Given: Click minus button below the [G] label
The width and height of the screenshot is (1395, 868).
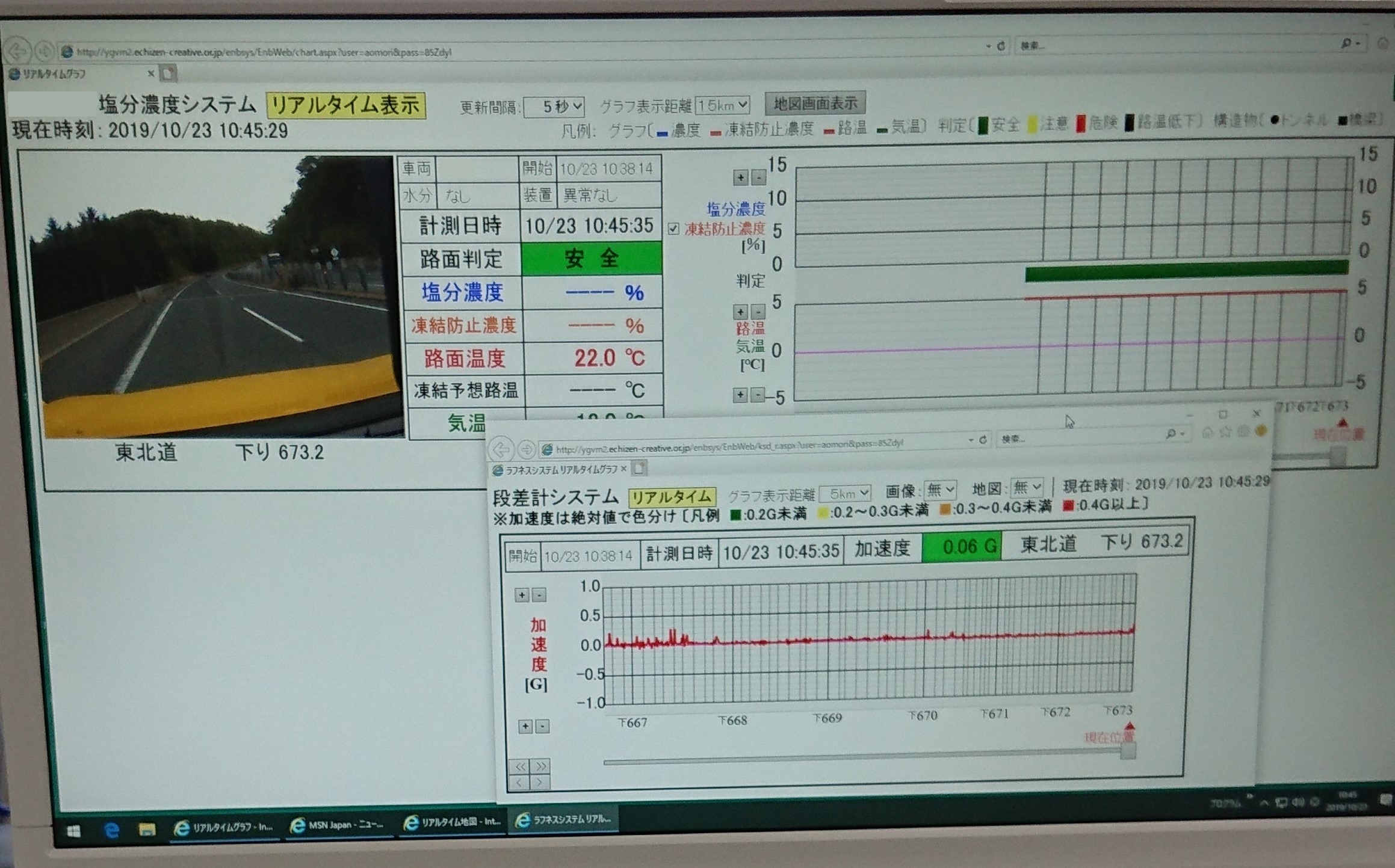Looking at the screenshot, I should coord(542,726).
